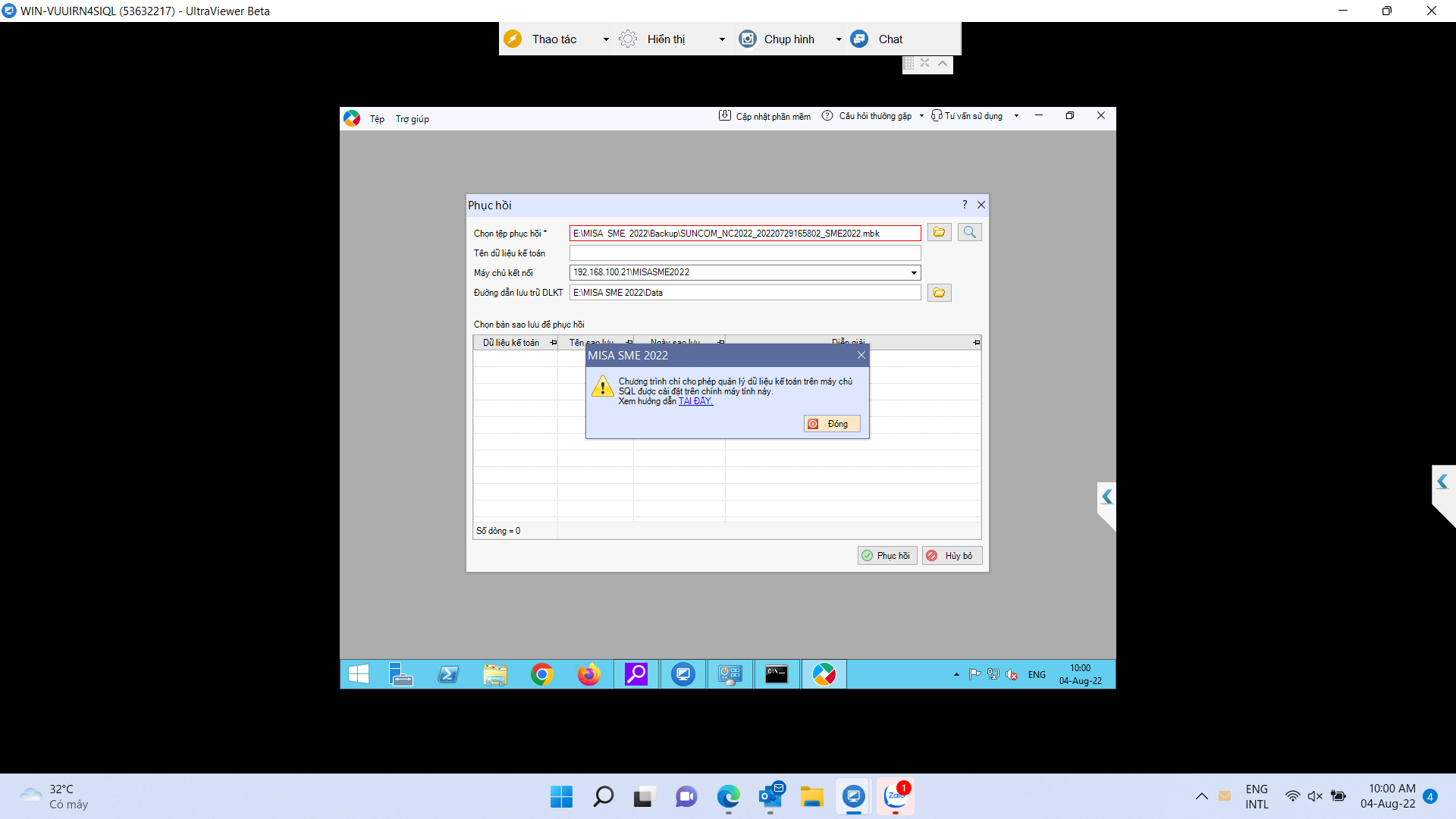The height and width of the screenshot is (819, 1456).
Task: Click the Đóng button in warning
Action: (x=832, y=424)
